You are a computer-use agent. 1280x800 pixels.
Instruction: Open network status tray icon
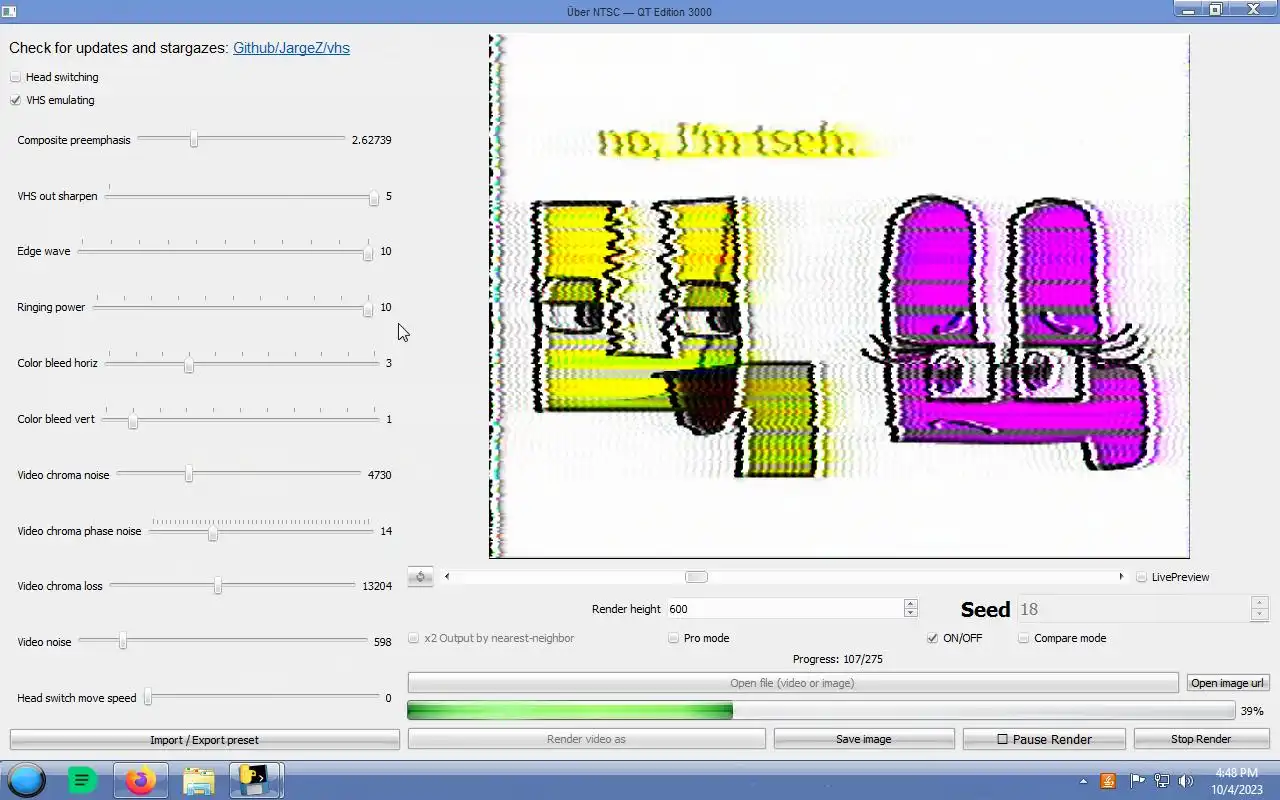coord(1162,781)
